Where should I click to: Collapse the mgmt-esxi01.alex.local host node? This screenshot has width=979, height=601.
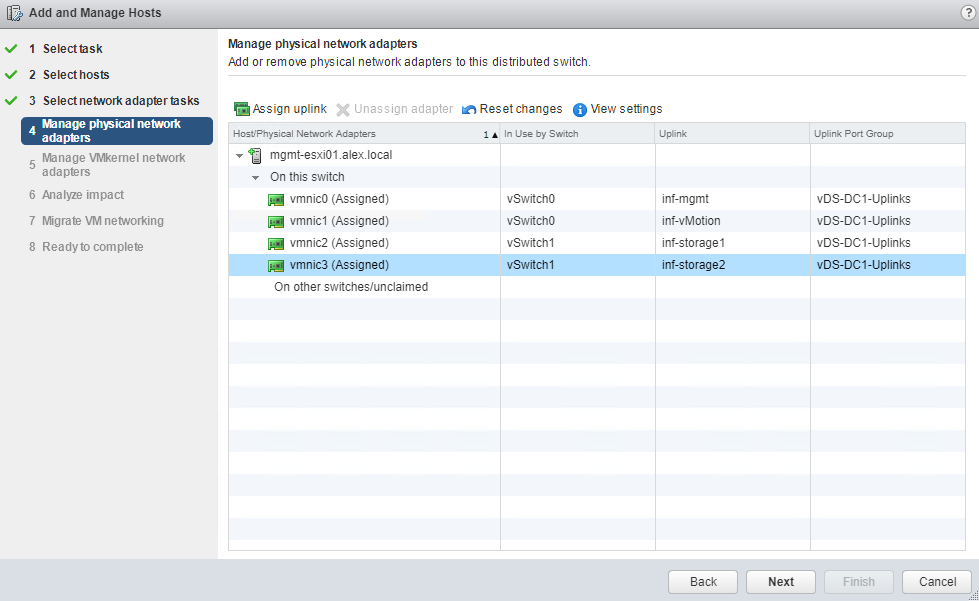(x=240, y=156)
